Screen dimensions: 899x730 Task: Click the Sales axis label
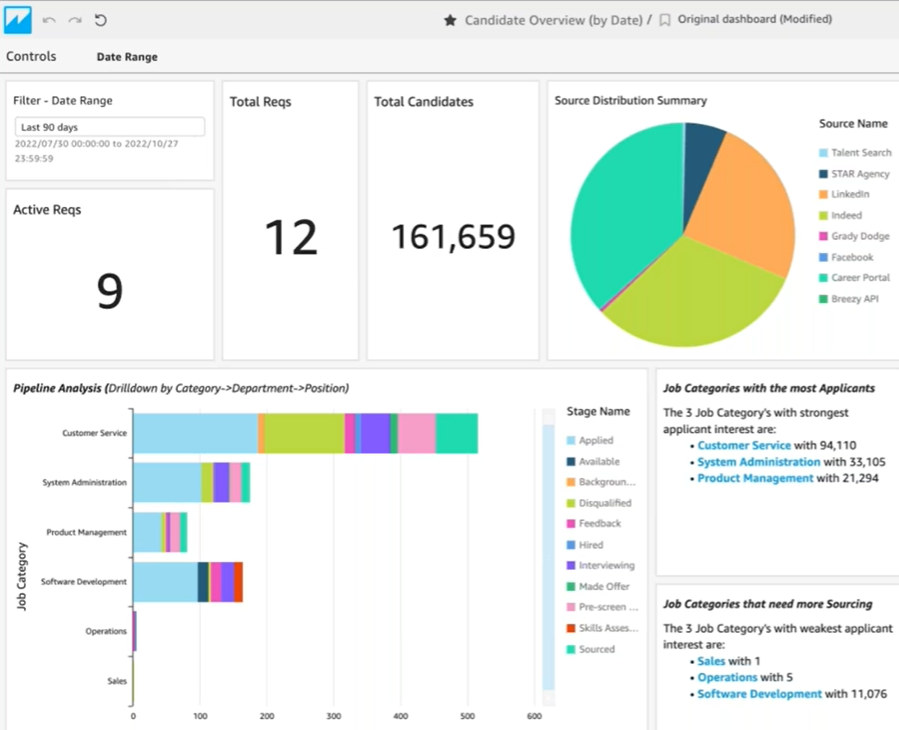pos(117,681)
